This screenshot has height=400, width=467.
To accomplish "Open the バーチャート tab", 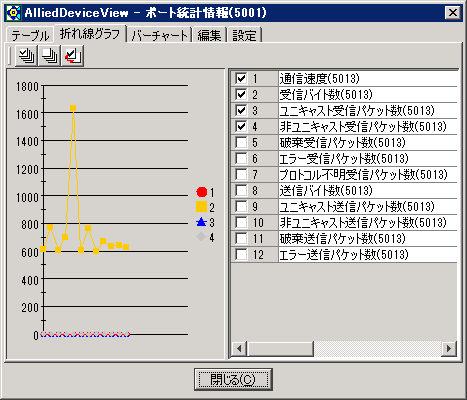I will 159,35.
